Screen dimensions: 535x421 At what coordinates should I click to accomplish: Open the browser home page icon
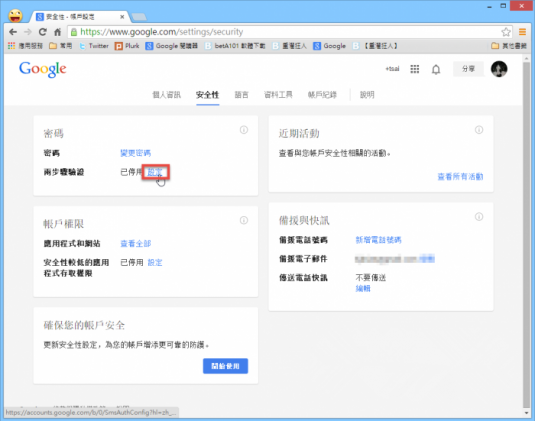pos(57,32)
